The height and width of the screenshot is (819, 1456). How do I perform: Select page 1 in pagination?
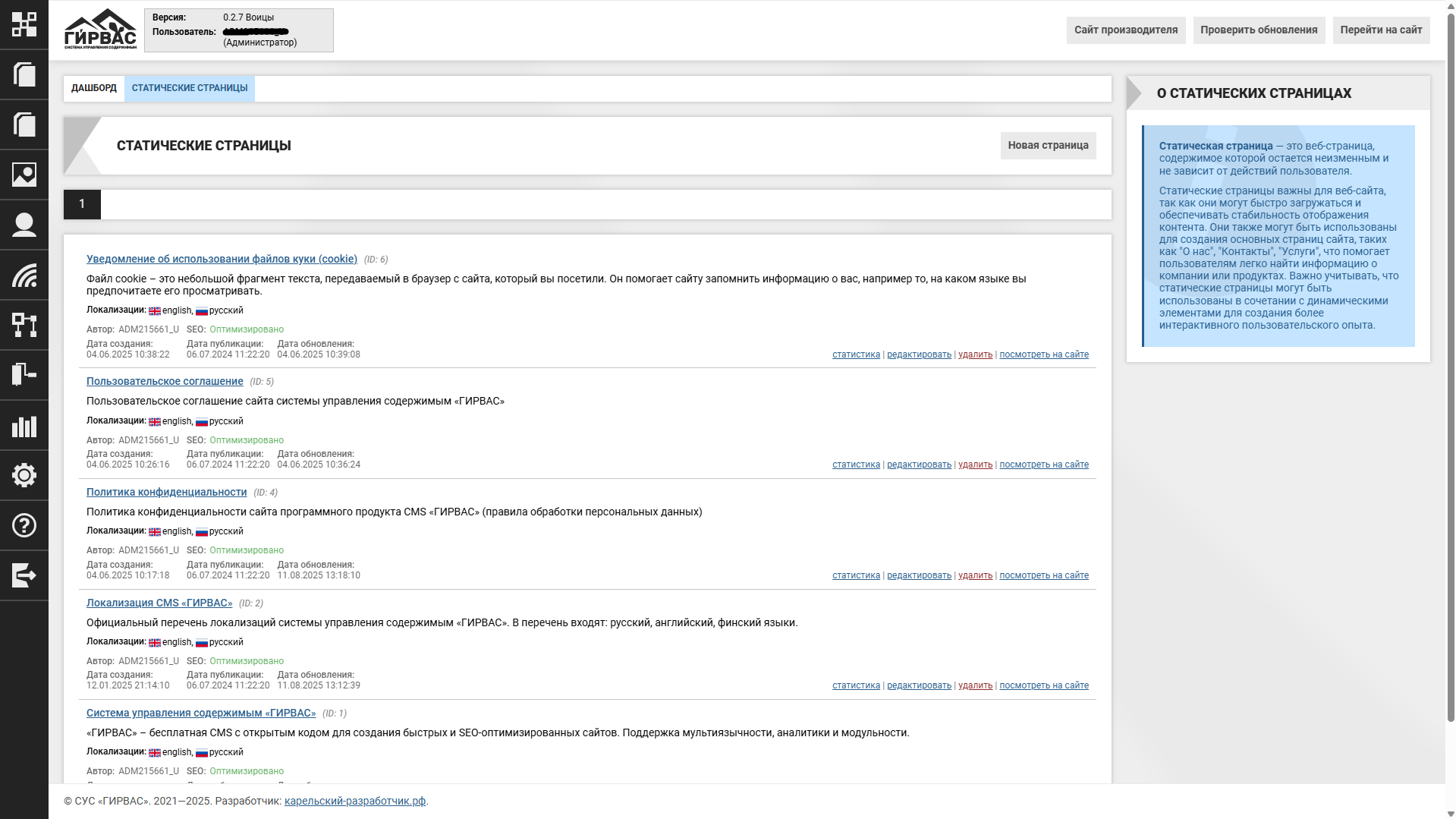(82, 204)
